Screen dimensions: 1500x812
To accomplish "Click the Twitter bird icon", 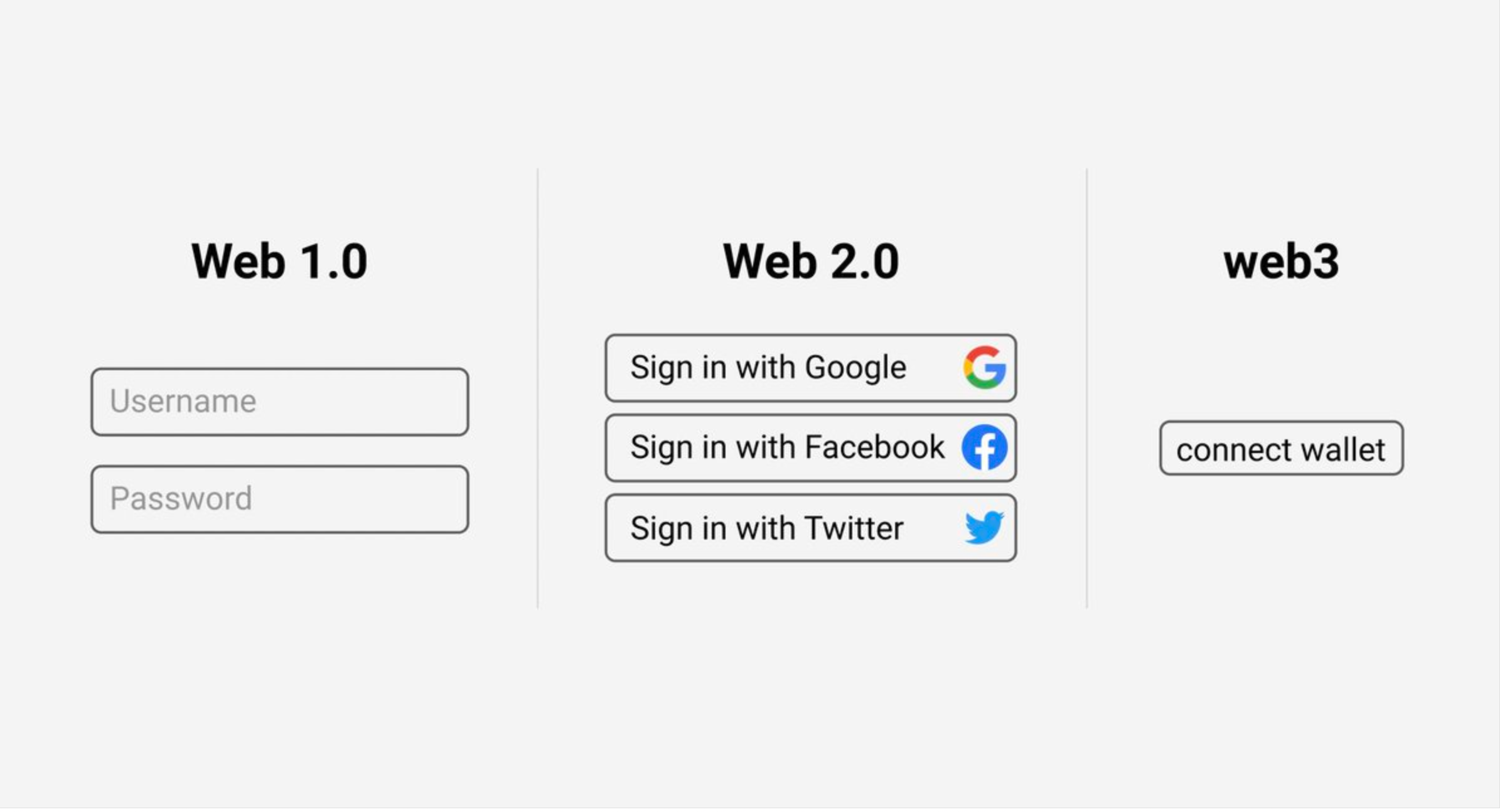I will (x=984, y=527).
